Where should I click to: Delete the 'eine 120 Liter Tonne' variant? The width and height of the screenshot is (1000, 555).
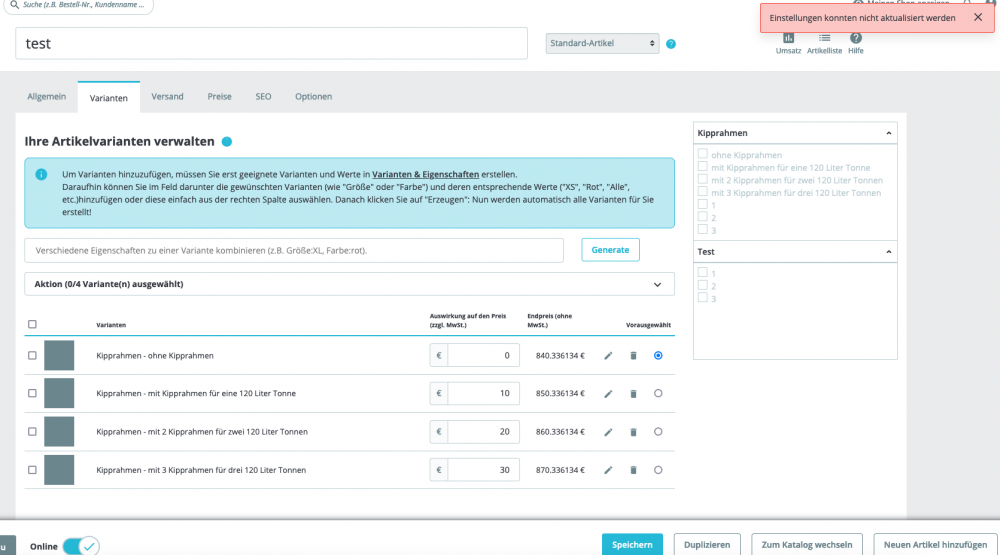633,394
